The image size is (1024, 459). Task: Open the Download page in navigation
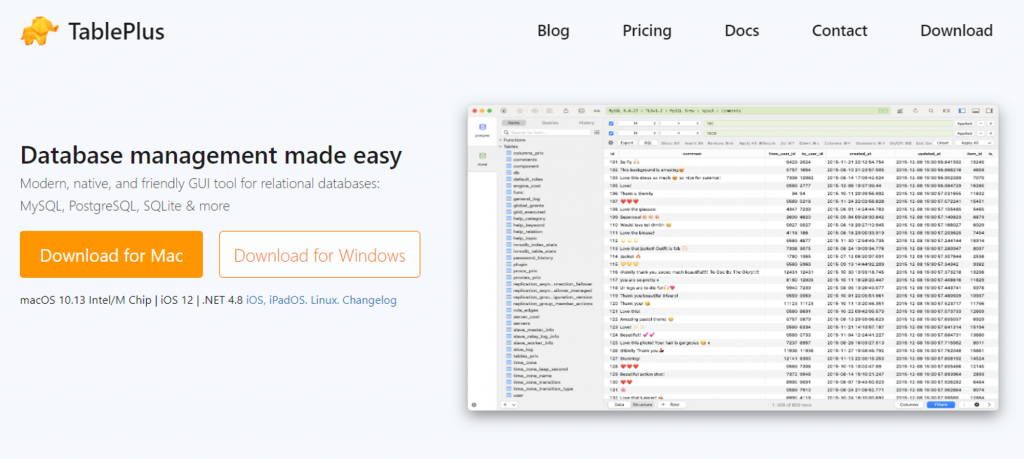[x=956, y=31]
